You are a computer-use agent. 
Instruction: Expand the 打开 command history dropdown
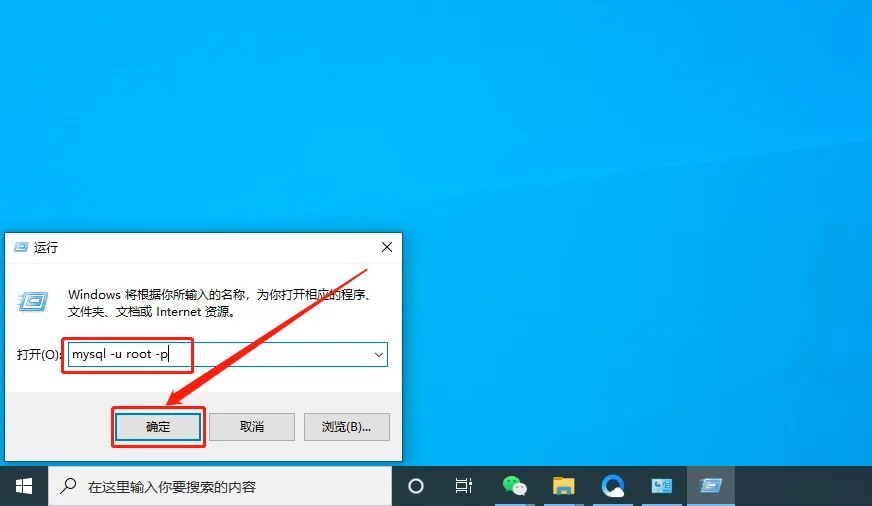click(379, 355)
